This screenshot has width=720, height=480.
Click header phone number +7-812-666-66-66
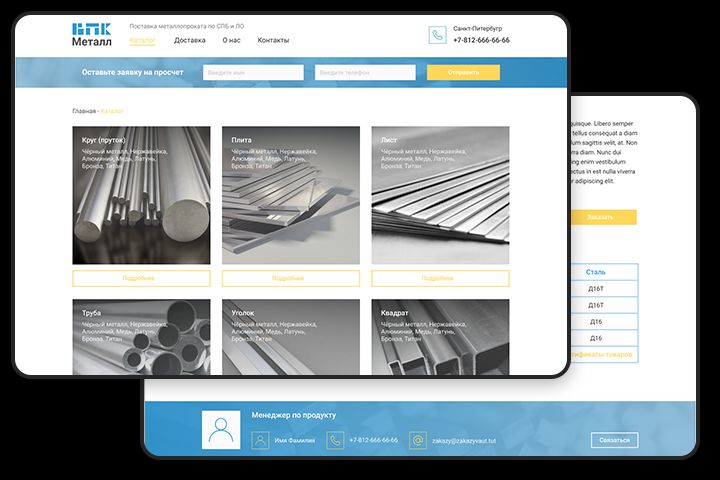point(481,40)
